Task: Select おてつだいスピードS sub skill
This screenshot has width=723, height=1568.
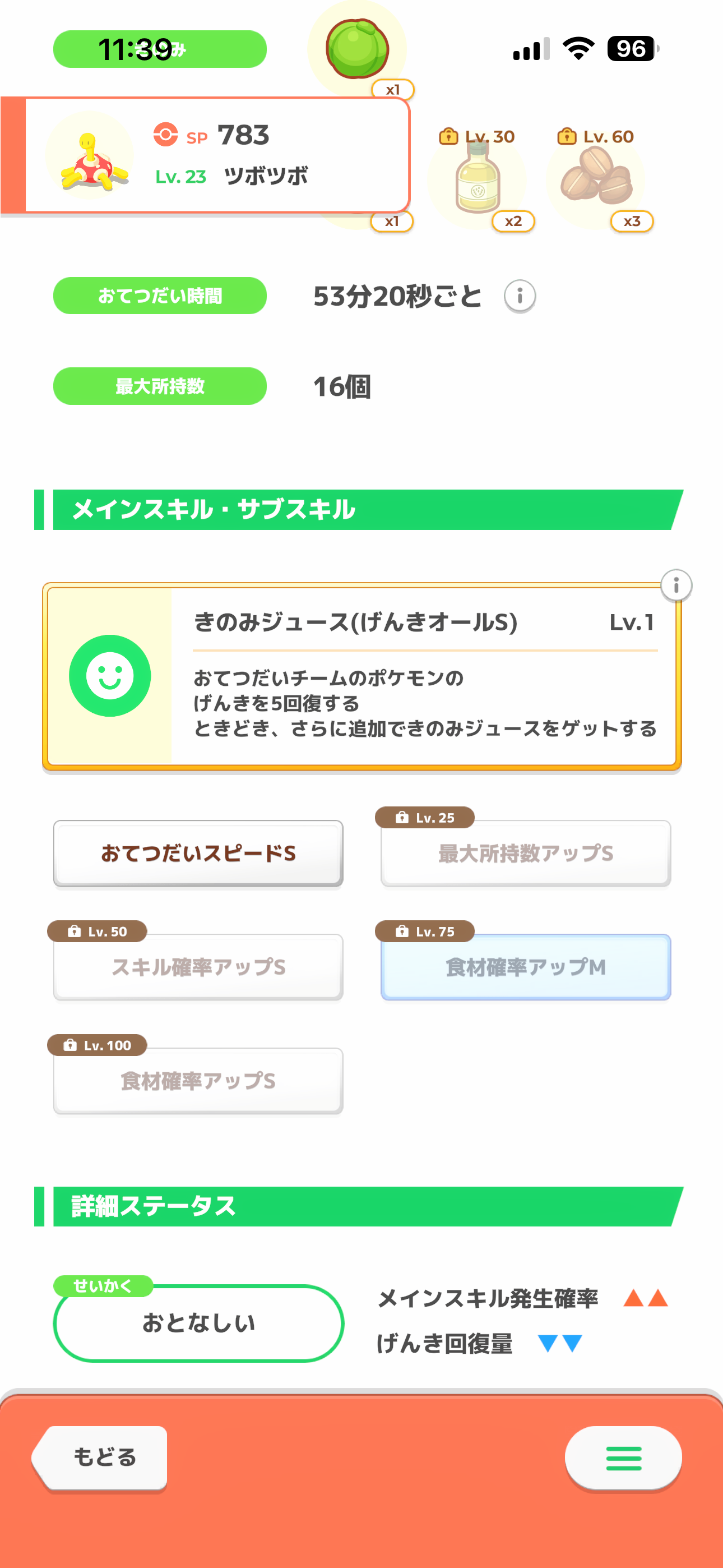Action: pos(198,854)
